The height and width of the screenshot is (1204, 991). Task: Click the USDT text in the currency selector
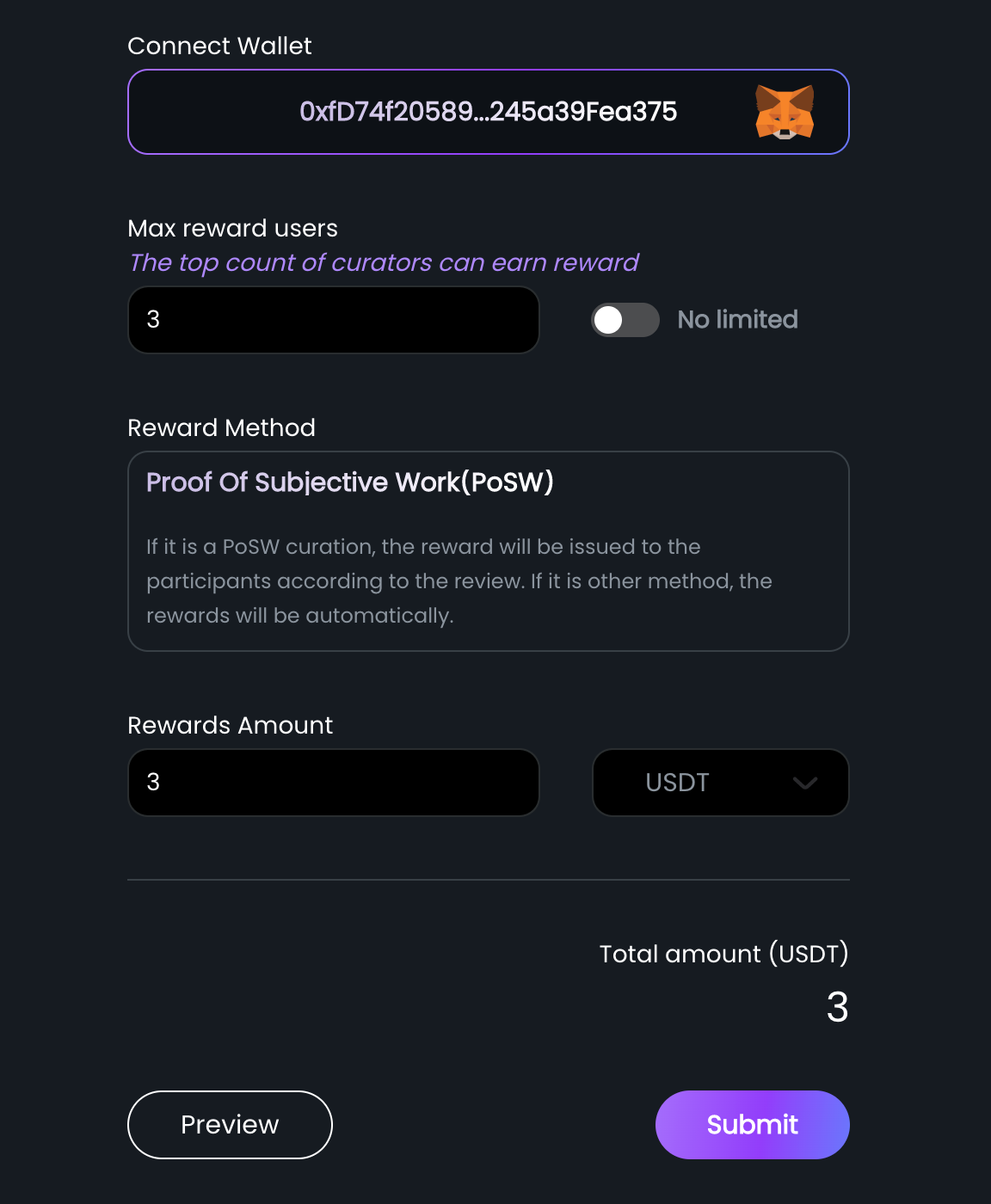(677, 783)
